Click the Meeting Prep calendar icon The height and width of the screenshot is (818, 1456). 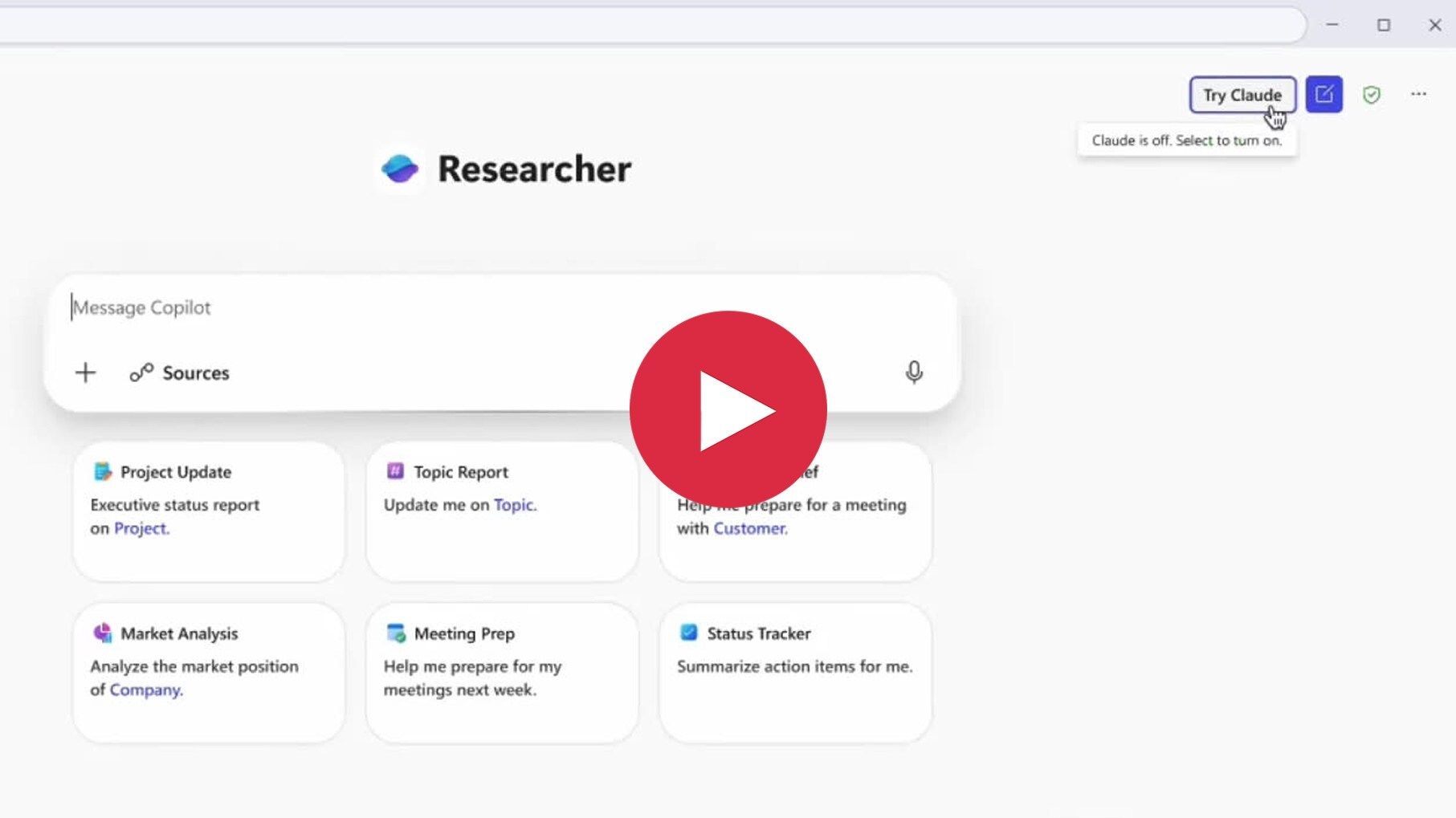(x=396, y=633)
